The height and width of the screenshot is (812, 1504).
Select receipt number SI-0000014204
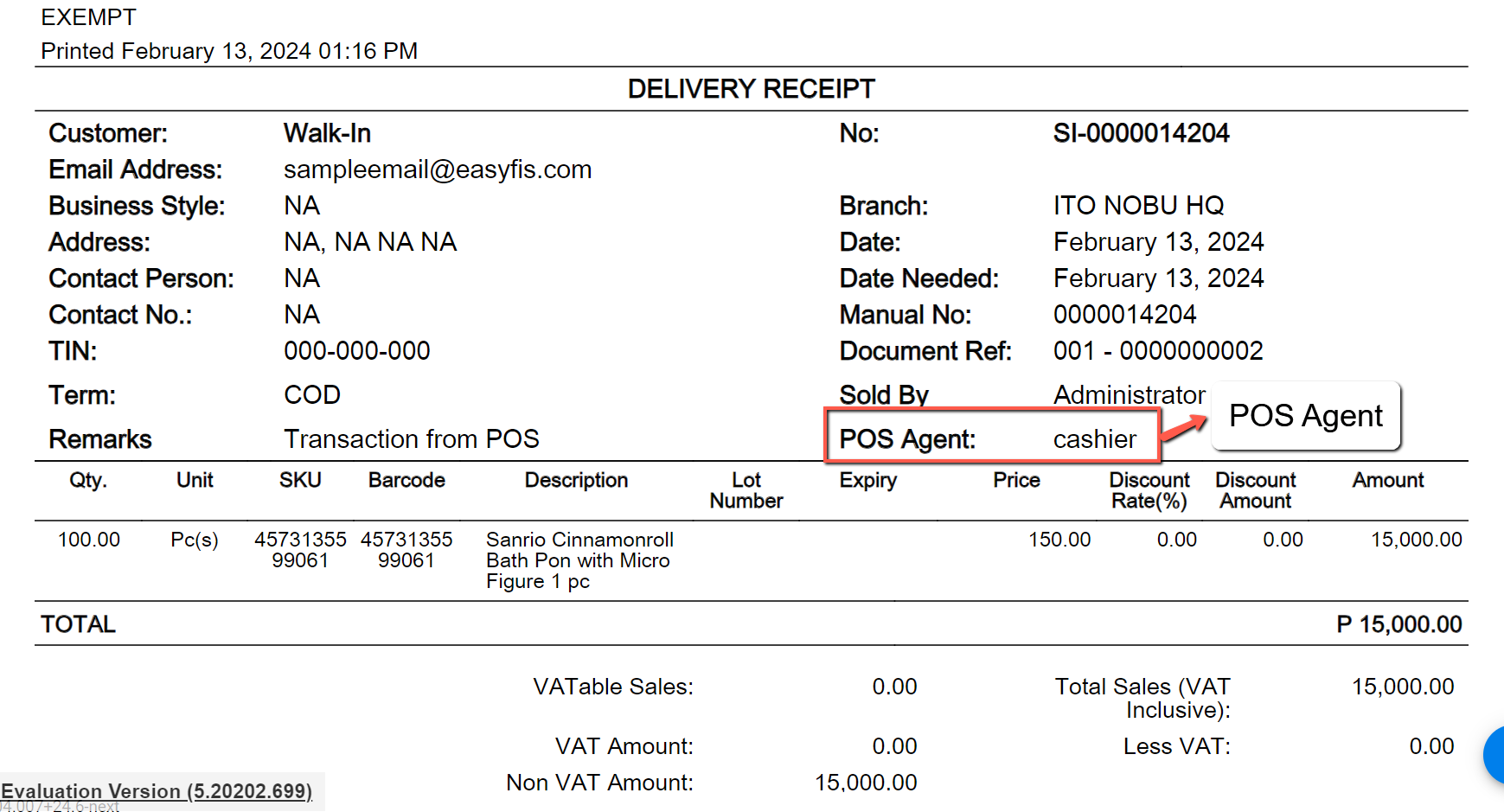pos(1141,133)
